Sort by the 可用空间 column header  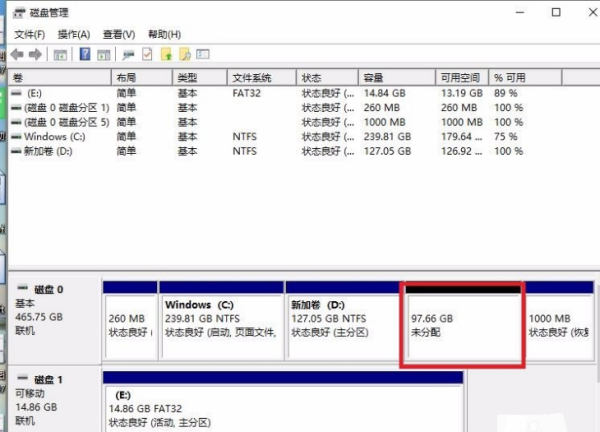pos(462,78)
